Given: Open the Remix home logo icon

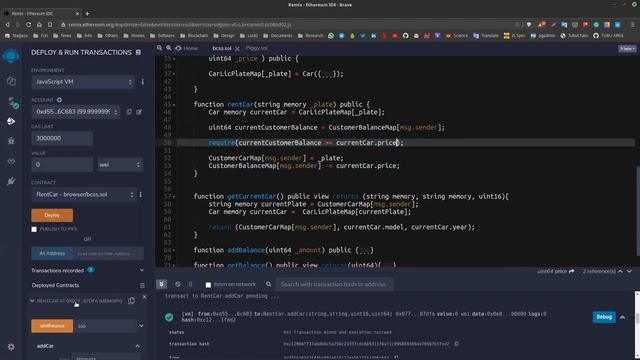Looking at the screenshot, I should (x=11, y=56).
